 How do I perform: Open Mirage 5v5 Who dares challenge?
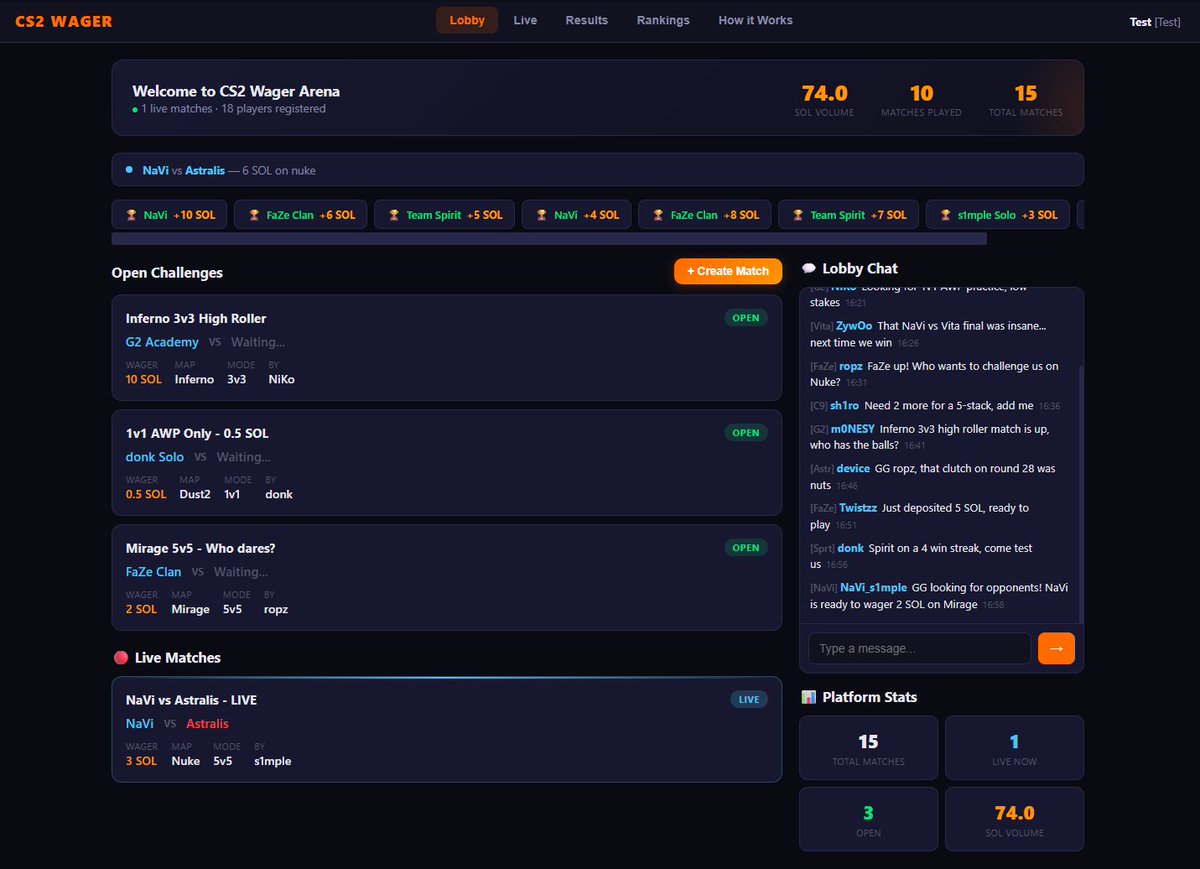pyautogui.click(x=447, y=577)
